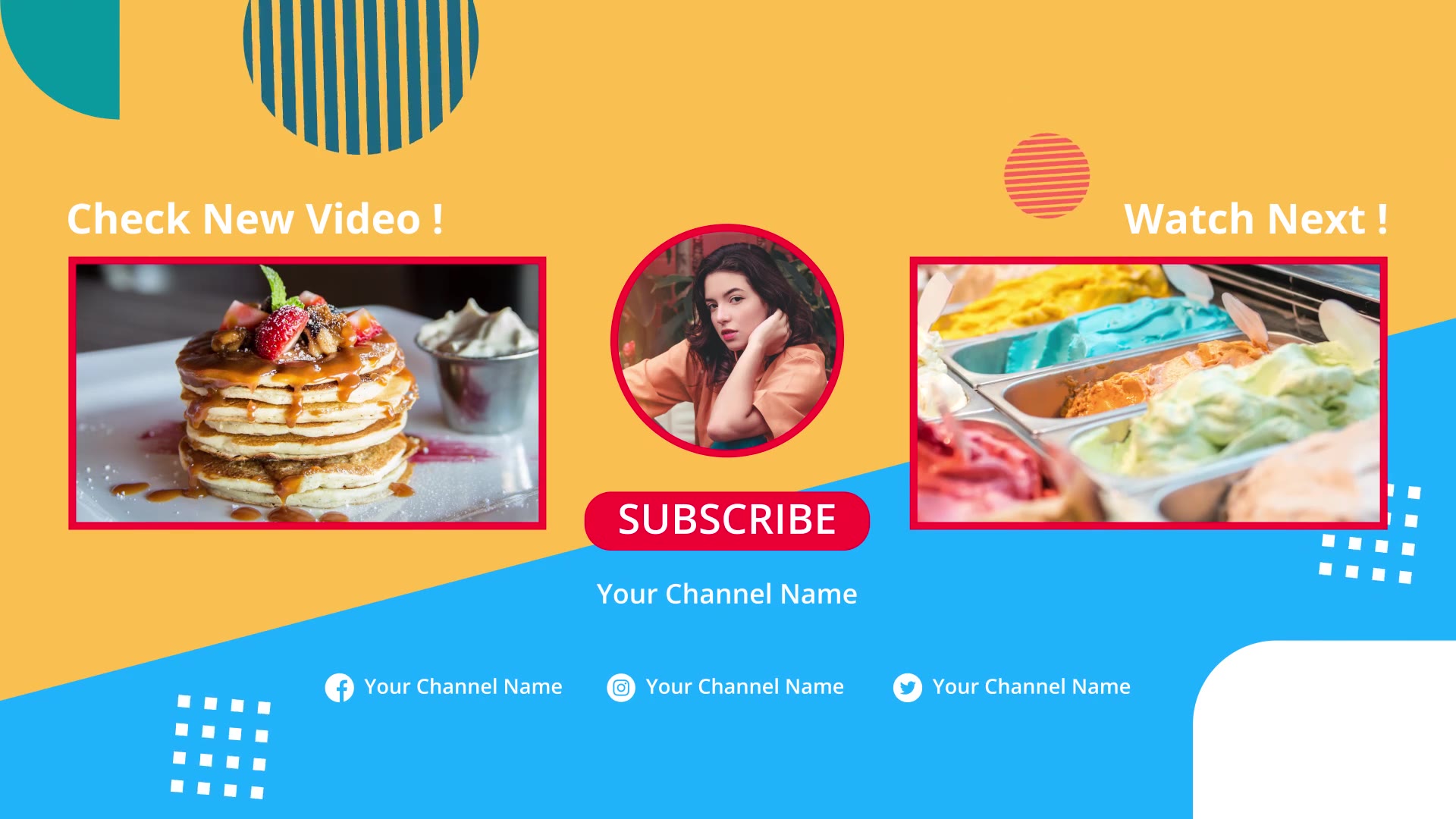Image resolution: width=1456 pixels, height=819 pixels.
Task: Click the Twitter icon for channel
Action: point(906,686)
